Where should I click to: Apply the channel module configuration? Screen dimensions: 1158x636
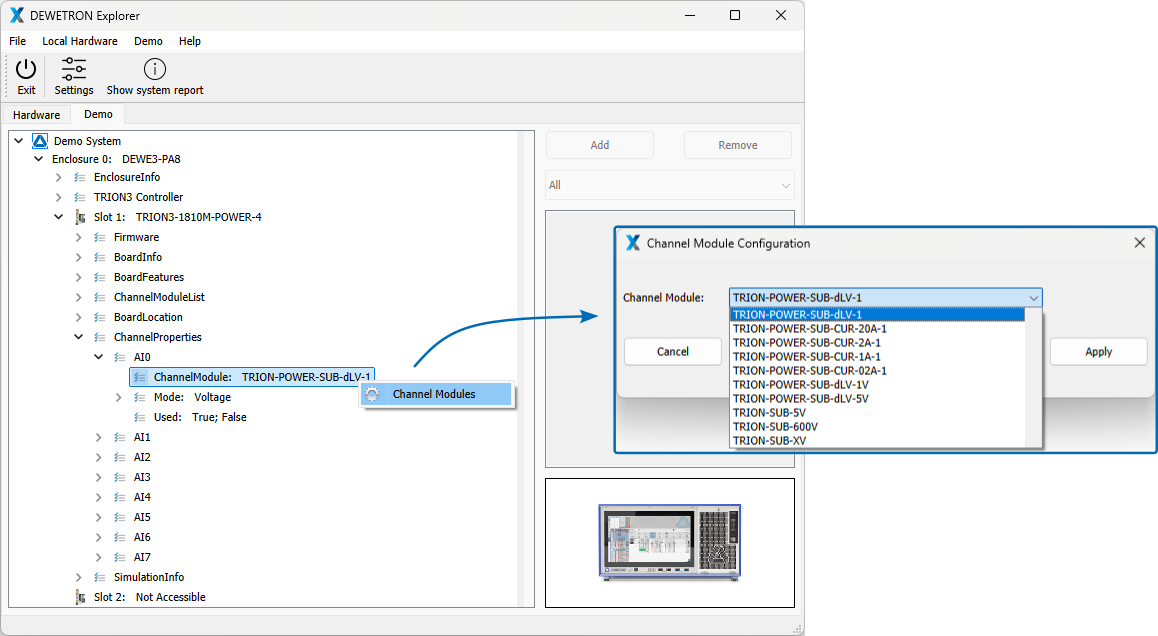coord(1098,352)
